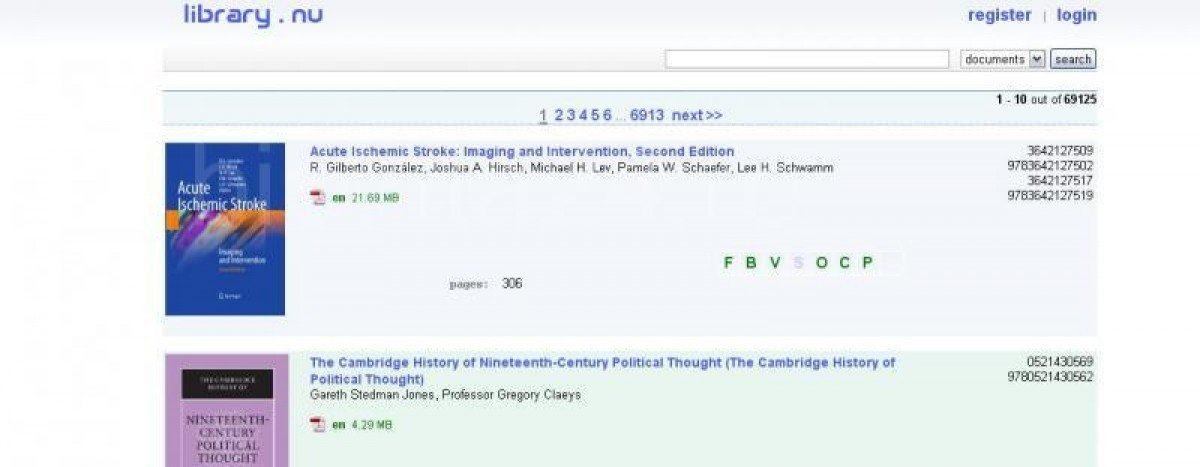Click the search button
Screen dimensions: 1200x467
pyautogui.click(x=1073, y=59)
